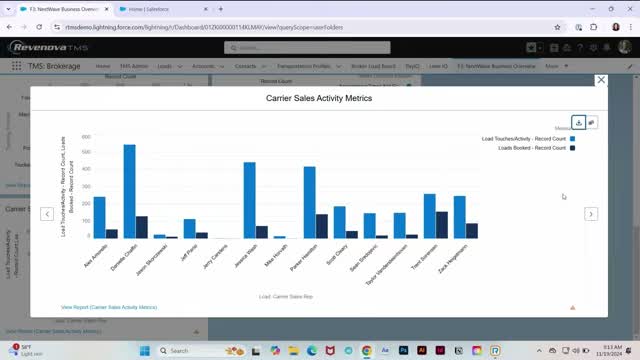Go to the previous dashboard component
The height and width of the screenshot is (360, 640).
47,214
